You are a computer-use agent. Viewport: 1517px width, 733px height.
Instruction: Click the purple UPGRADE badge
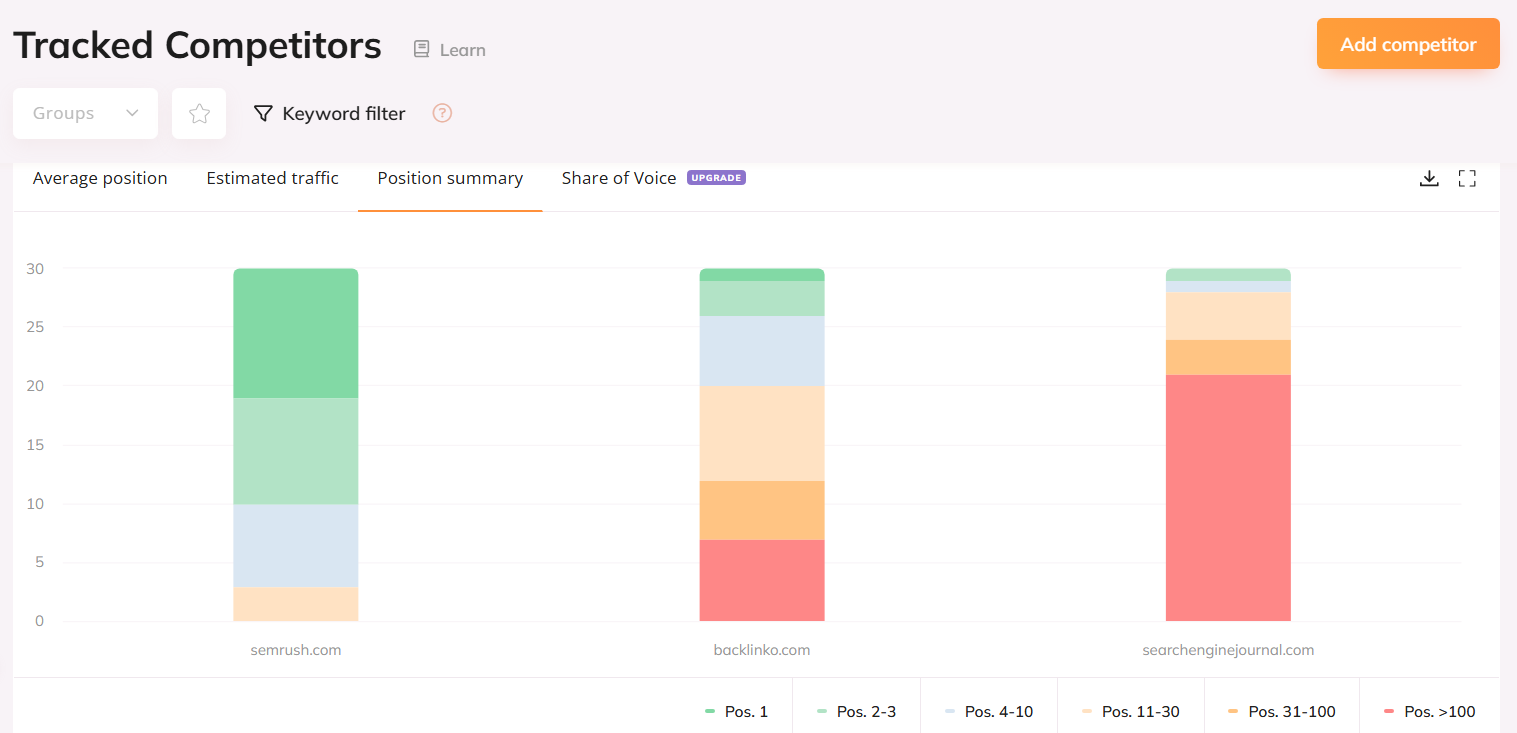(716, 178)
